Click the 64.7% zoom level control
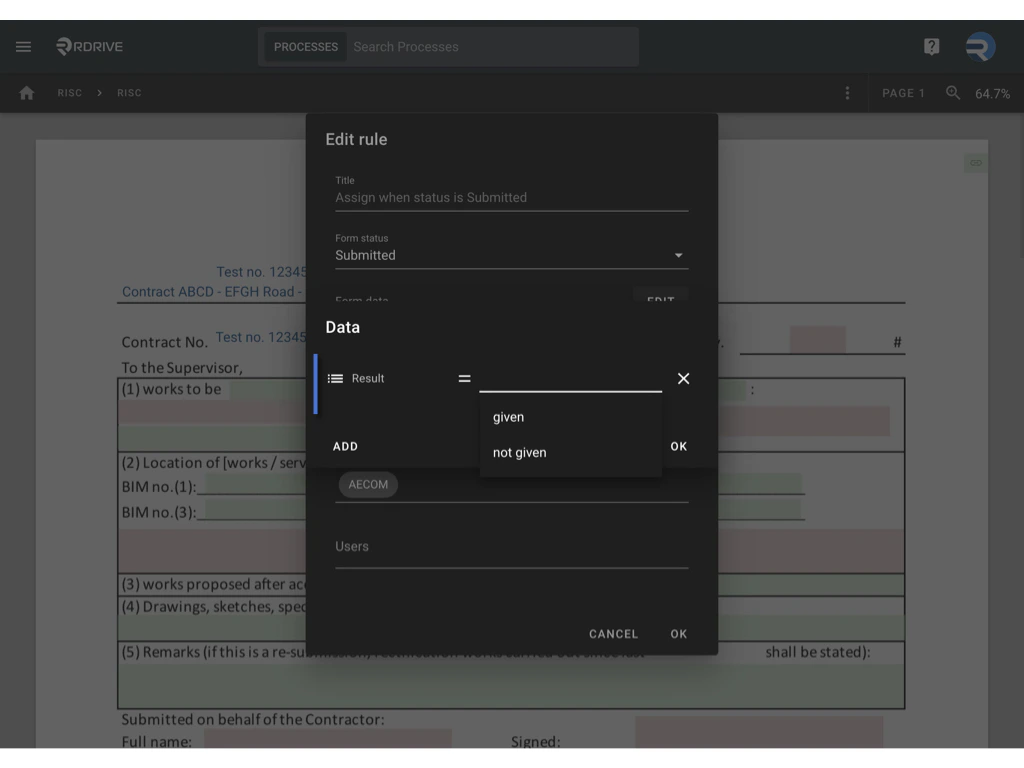1024x768 pixels. tap(991, 92)
